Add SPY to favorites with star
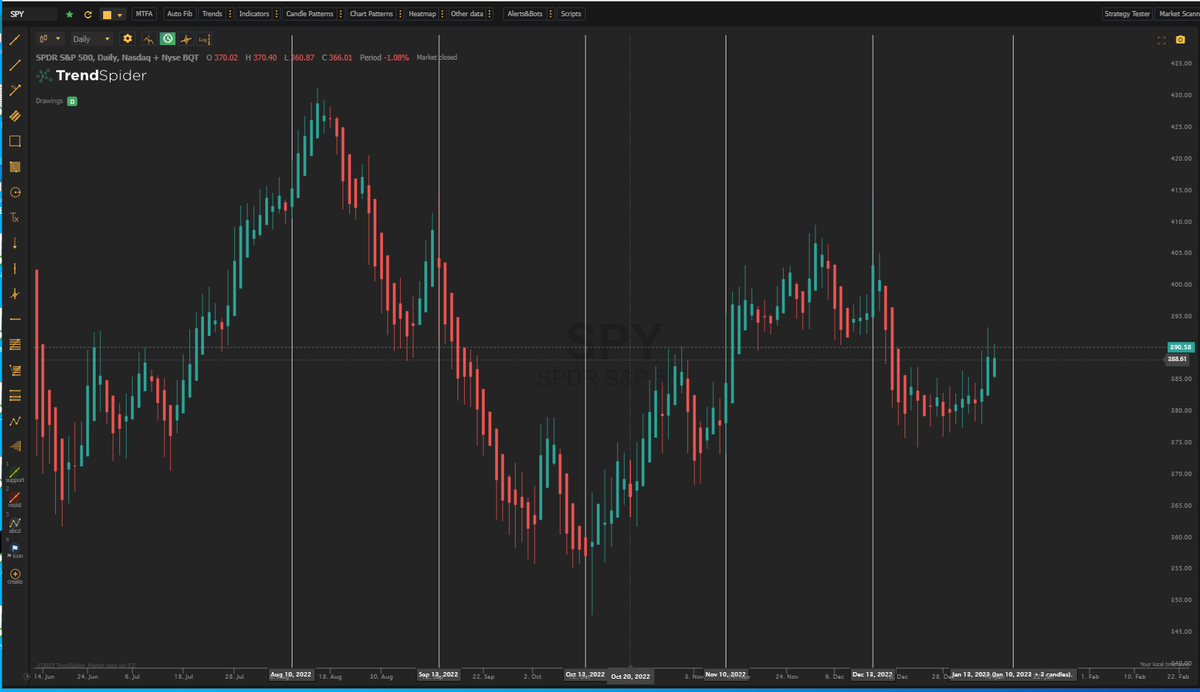 pos(69,15)
